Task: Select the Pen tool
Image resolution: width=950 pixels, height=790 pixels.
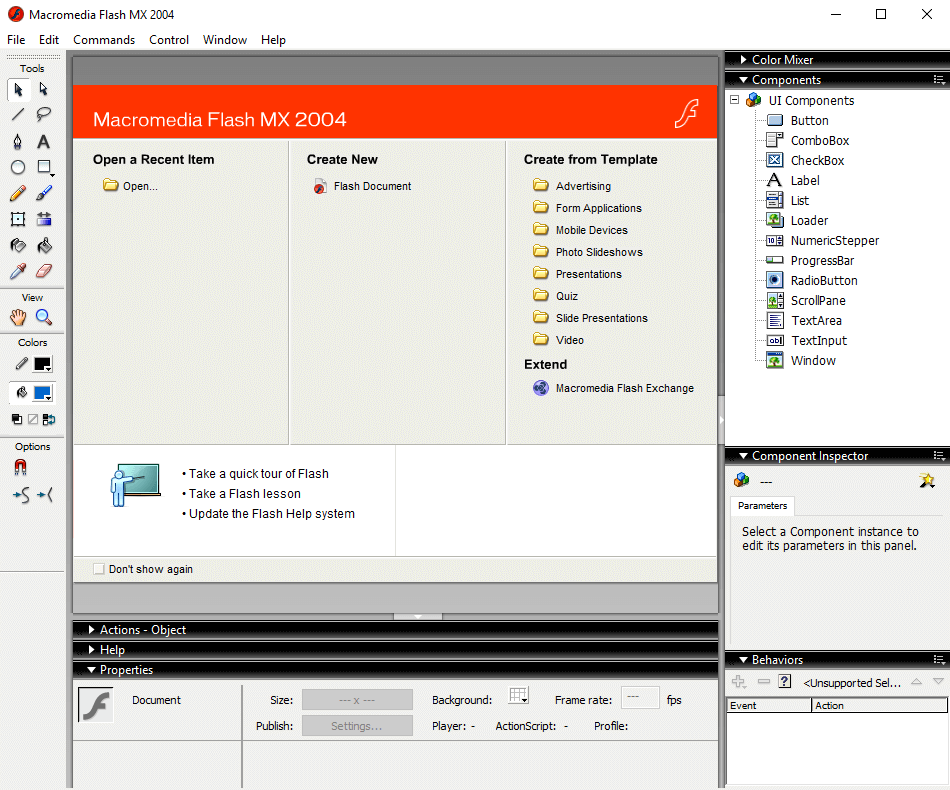Action: pyautogui.click(x=18, y=141)
